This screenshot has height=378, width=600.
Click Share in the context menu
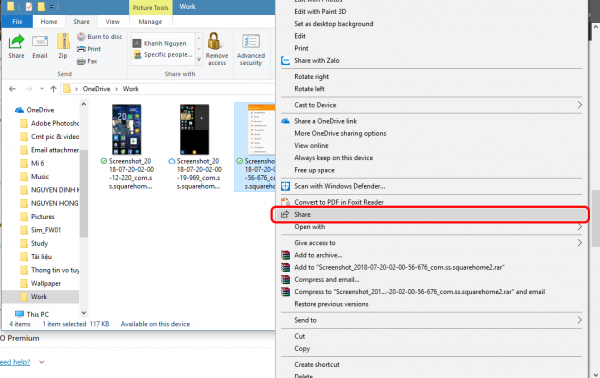pos(430,215)
